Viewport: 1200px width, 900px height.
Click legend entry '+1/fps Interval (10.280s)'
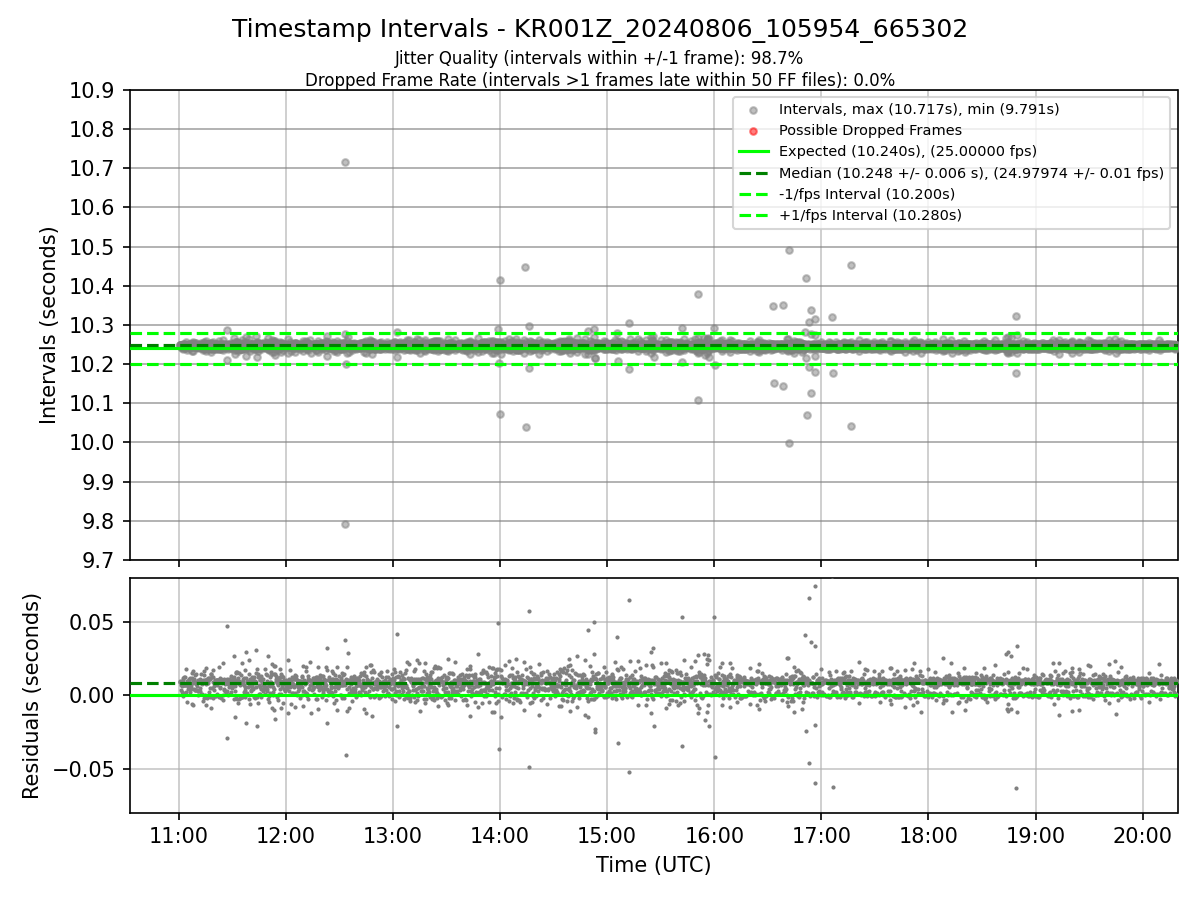tap(870, 215)
